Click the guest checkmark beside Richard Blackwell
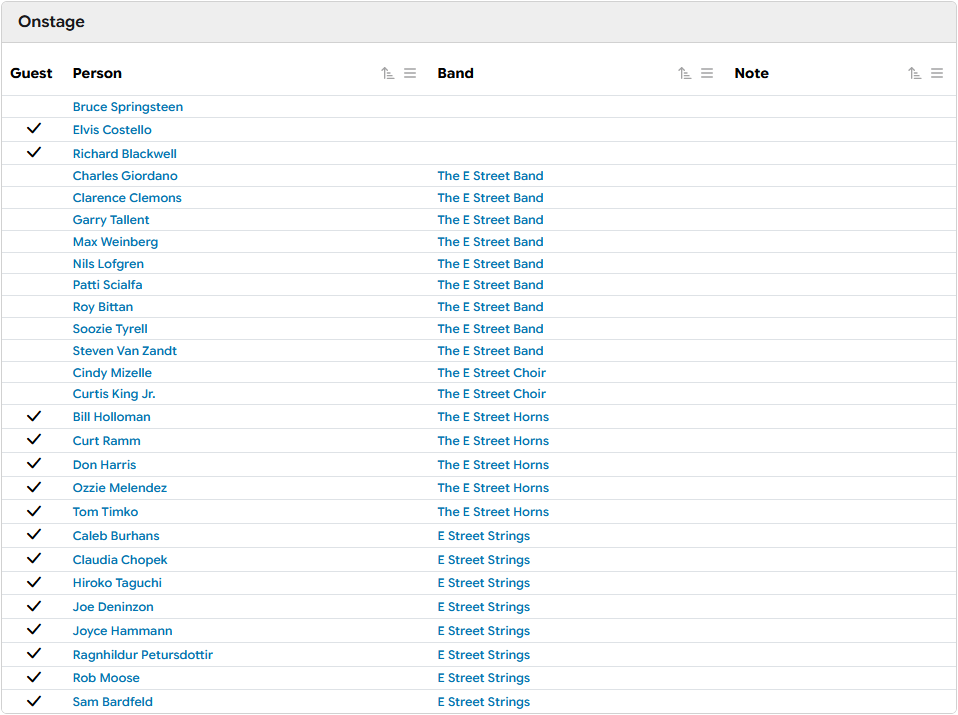958x715 pixels. pos(34,153)
